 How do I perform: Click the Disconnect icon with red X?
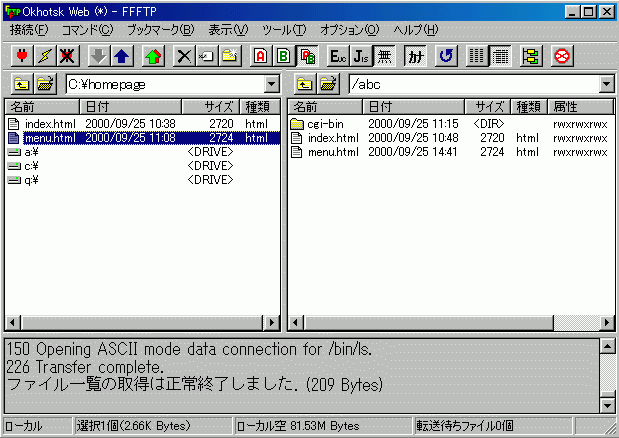tap(68, 56)
